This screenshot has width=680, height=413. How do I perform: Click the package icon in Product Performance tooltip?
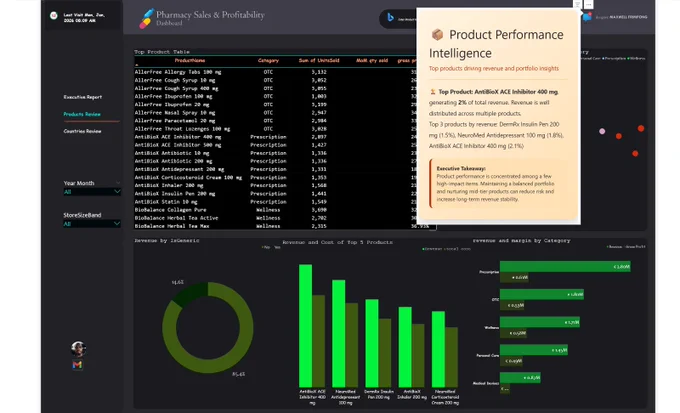437,34
